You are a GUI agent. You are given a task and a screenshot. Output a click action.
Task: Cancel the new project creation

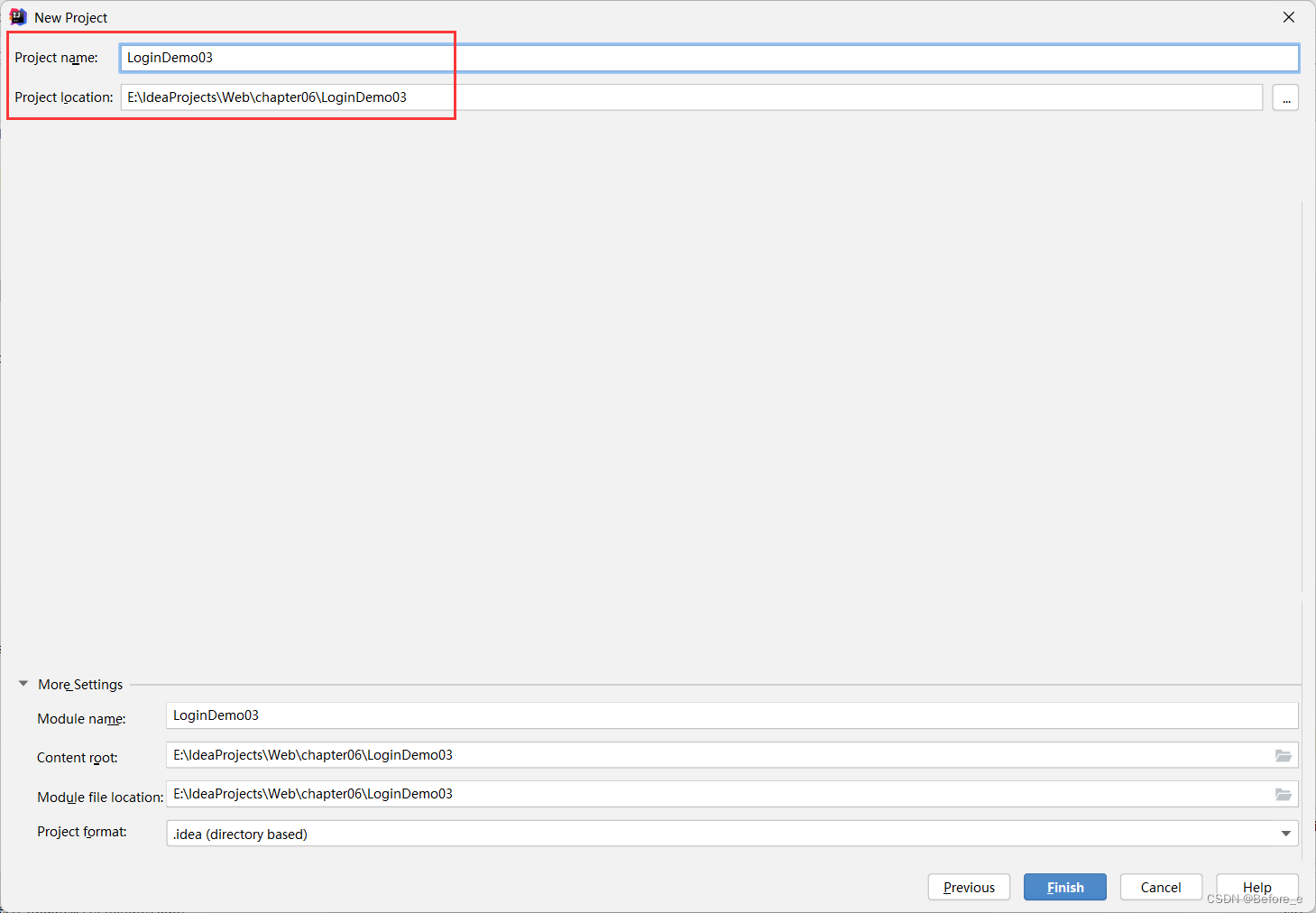1160,887
